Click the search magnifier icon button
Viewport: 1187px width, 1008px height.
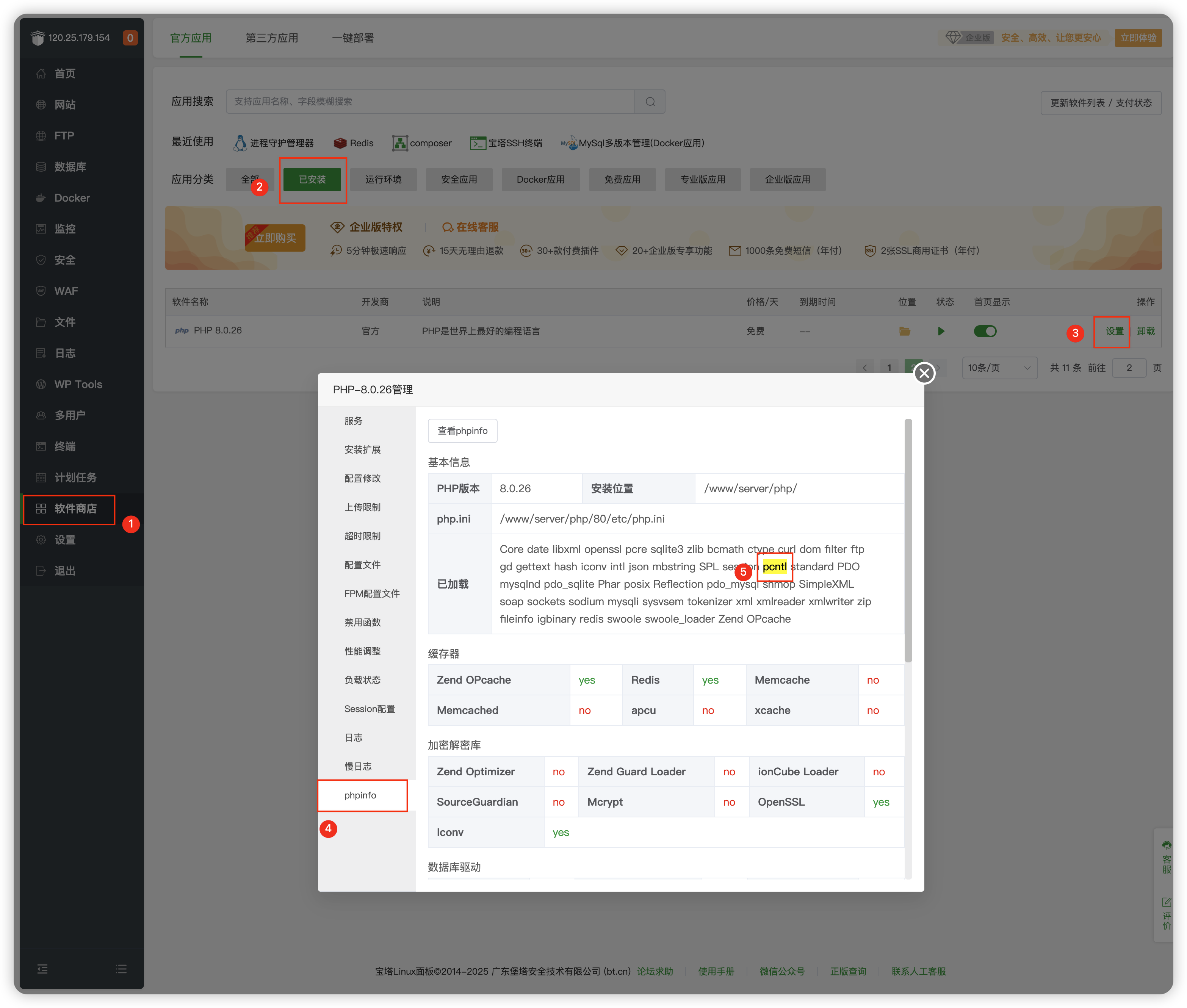(650, 102)
